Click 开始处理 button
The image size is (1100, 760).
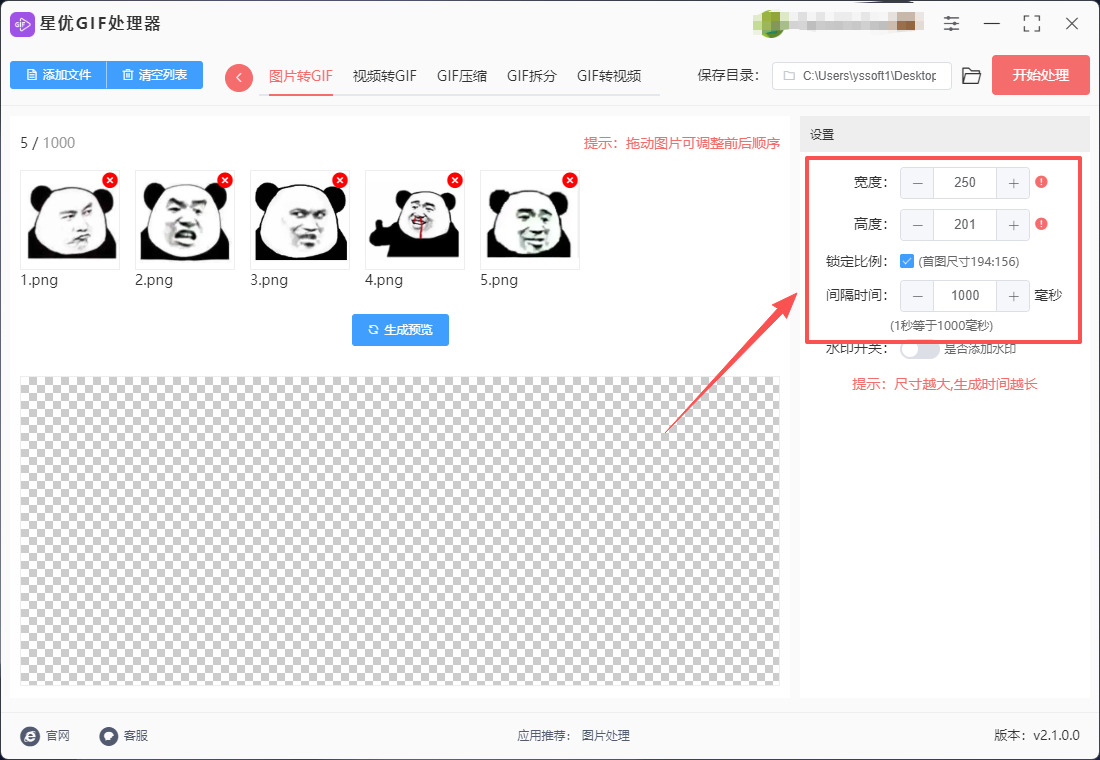pyautogui.click(x=1040, y=75)
